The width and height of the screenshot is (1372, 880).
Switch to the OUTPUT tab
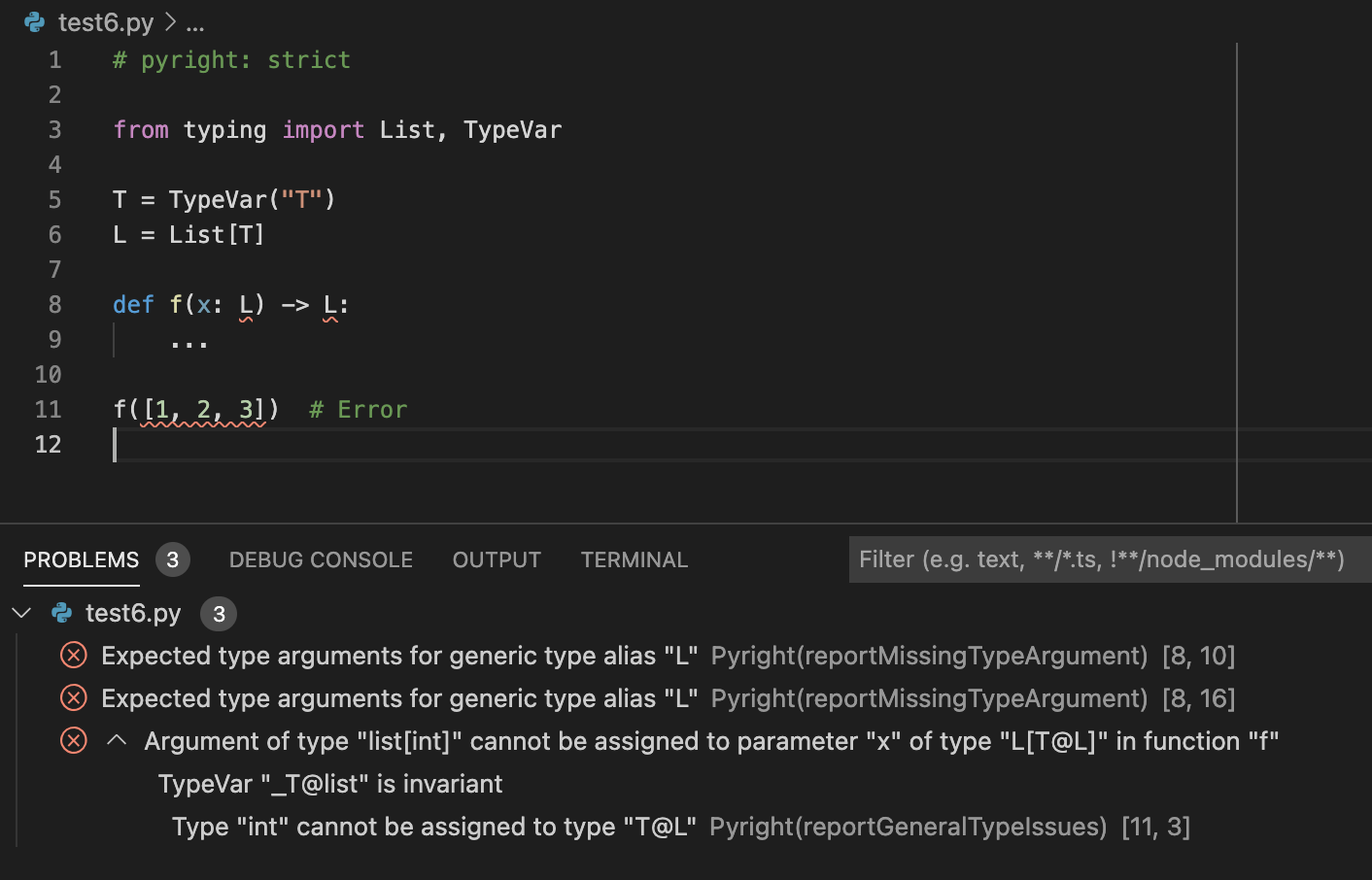click(x=497, y=559)
